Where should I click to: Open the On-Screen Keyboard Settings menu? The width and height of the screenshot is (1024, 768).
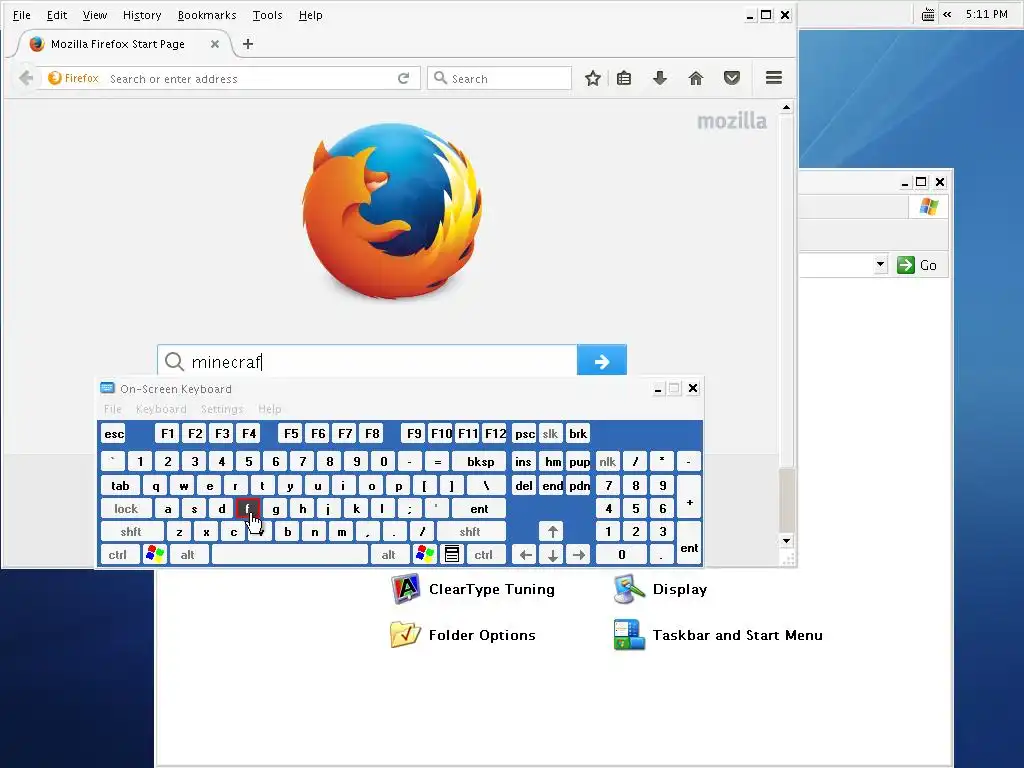pos(222,409)
